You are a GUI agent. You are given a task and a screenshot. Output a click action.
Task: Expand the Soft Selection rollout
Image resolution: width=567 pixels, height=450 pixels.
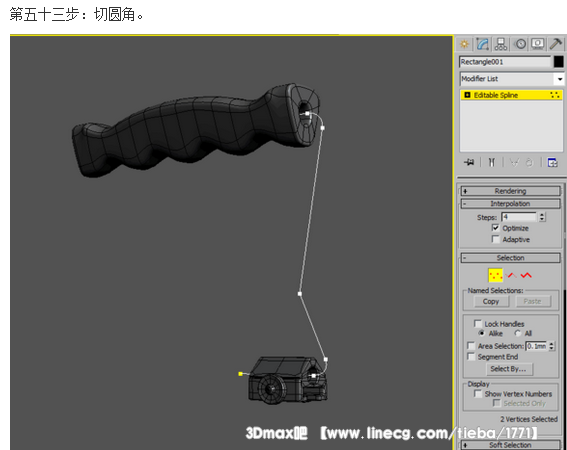510,445
